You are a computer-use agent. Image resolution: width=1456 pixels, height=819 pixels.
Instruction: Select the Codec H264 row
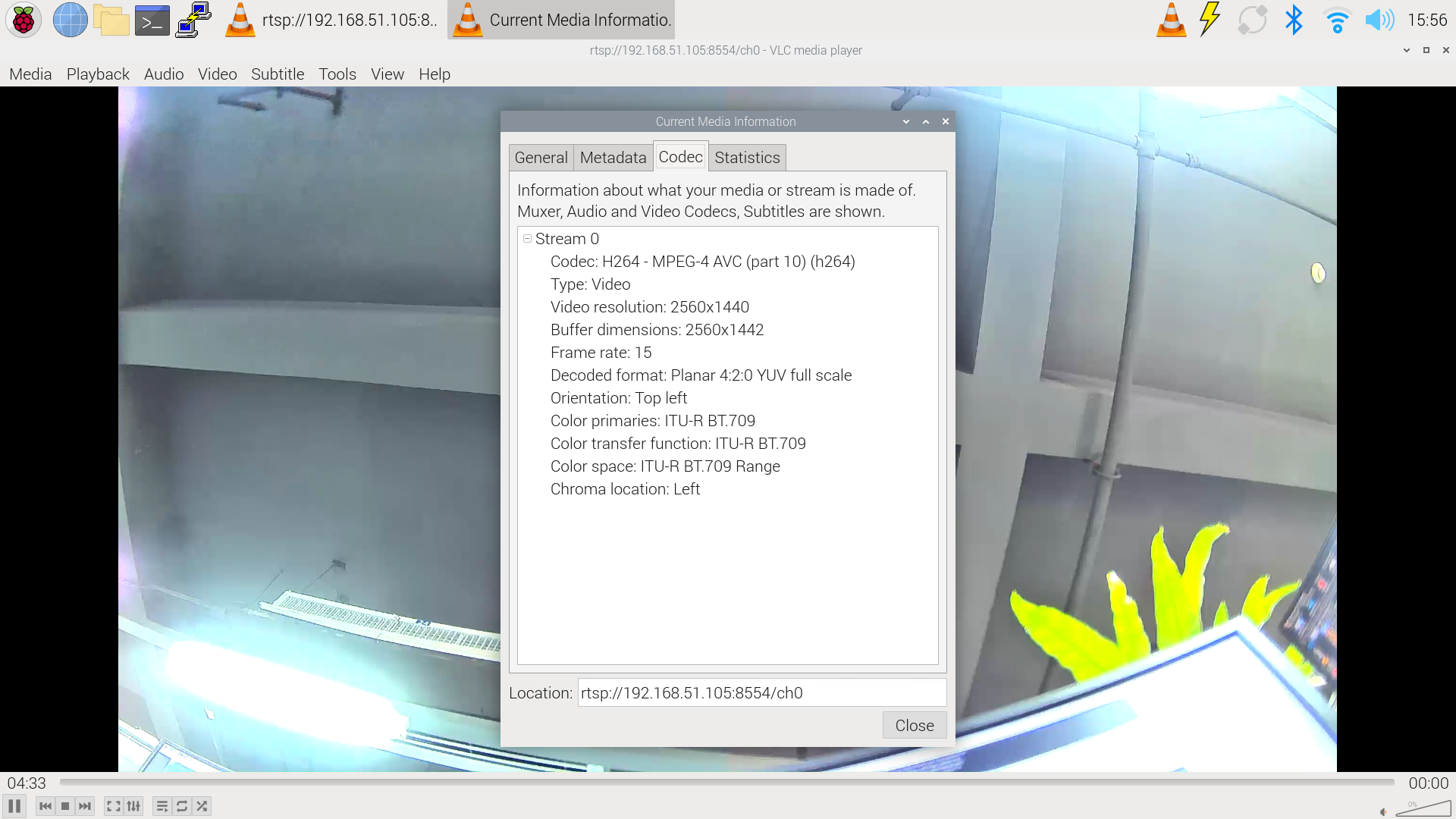pos(703,262)
